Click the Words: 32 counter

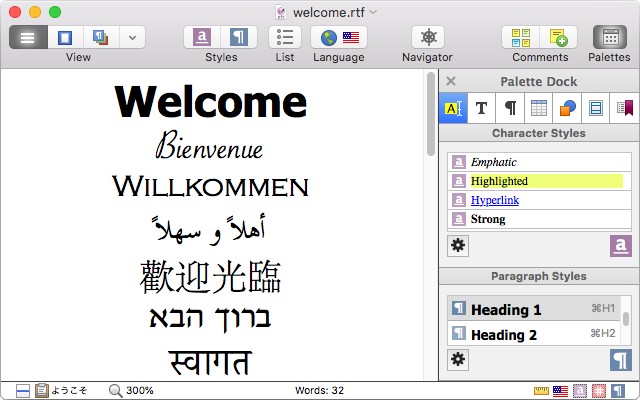click(320, 391)
